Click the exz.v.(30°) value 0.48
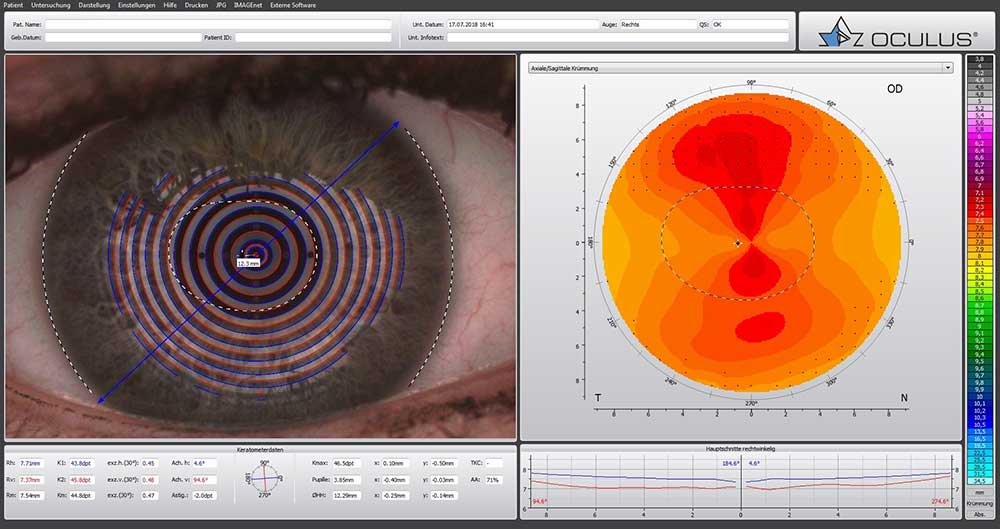Image resolution: width=1000 pixels, height=529 pixels. pyautogui.click(x=150, y=480)
